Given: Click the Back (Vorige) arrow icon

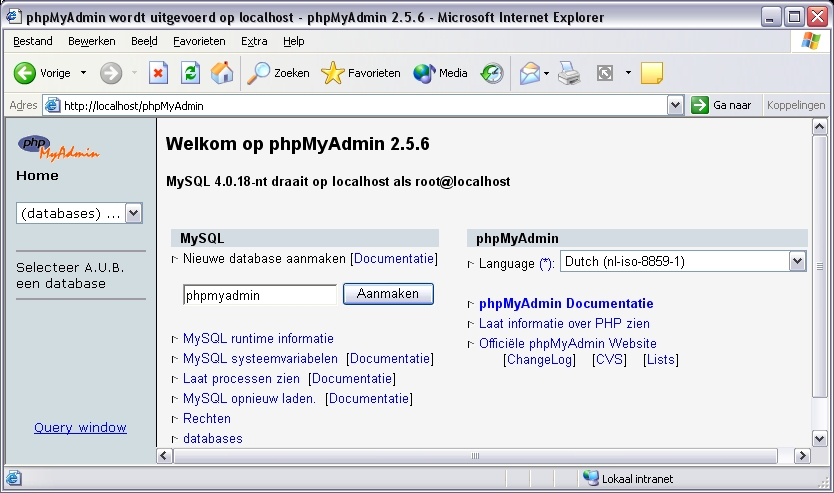Looking at the screenshot, I should pyautogui.click(x=24, y=73).
